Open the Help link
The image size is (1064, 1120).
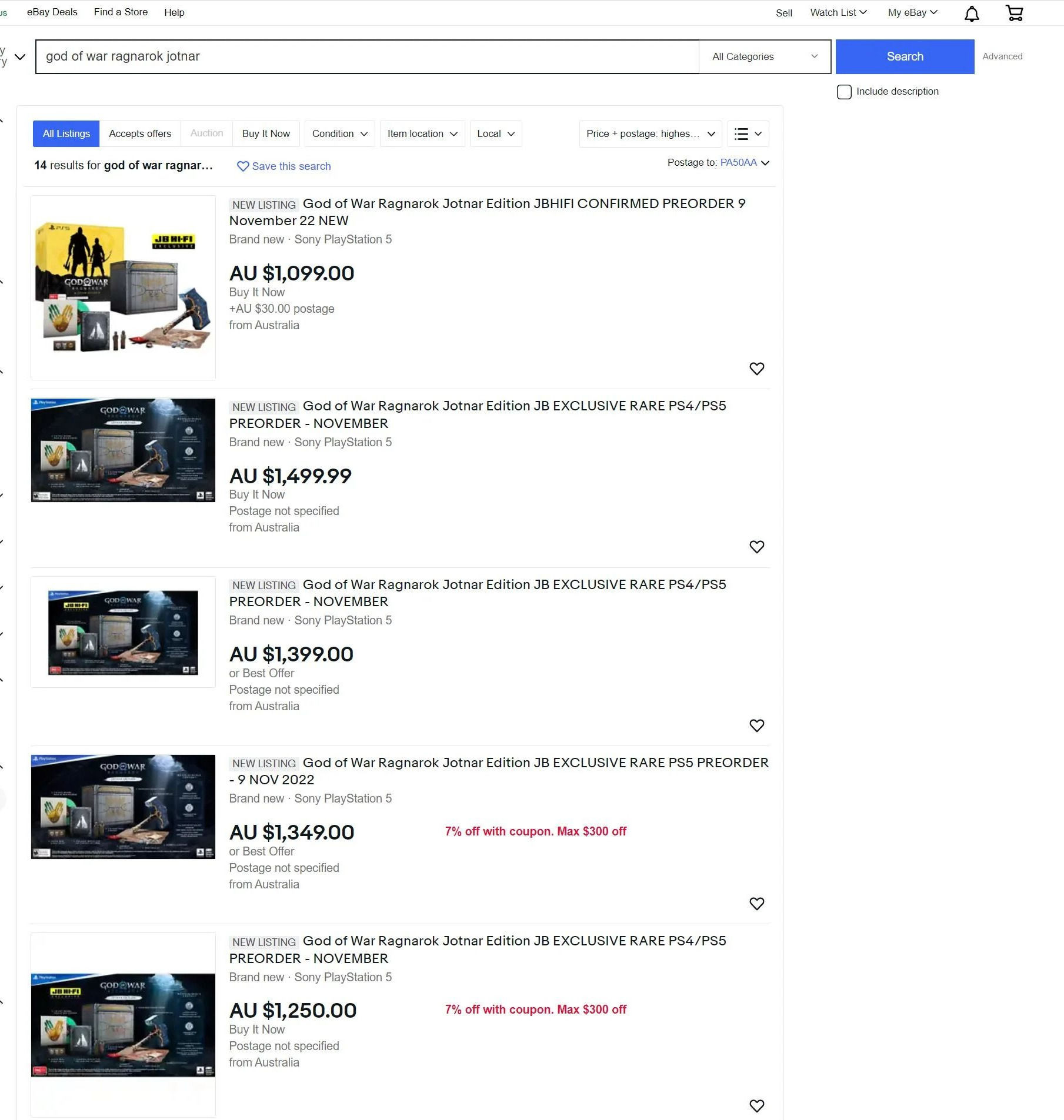174,12
